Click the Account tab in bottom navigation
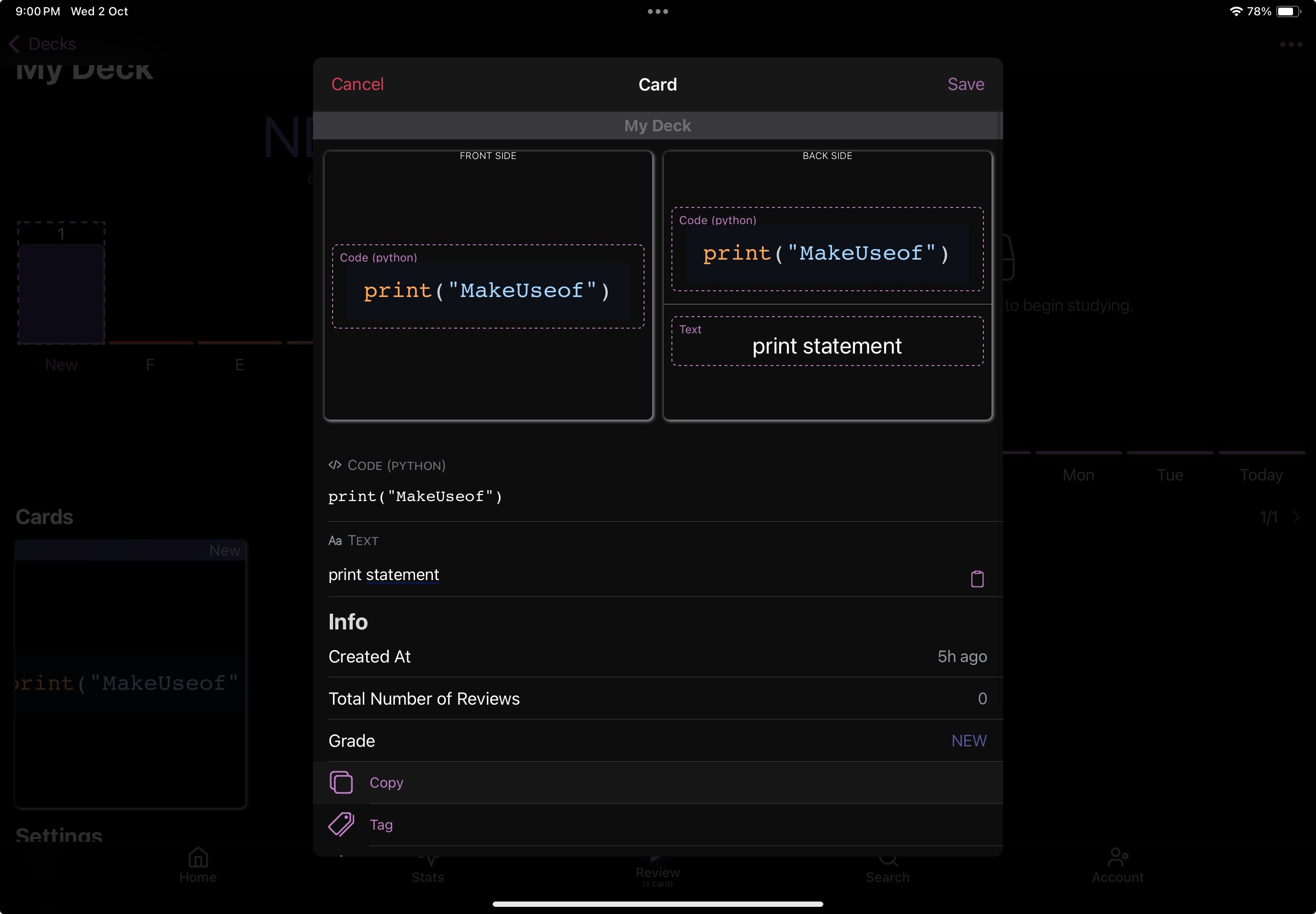This screenshot has width=1316, height=914. 1117,864
